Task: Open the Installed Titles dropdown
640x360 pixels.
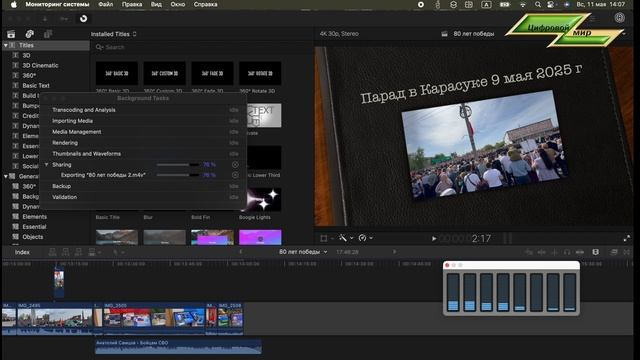Action: click(113, 34)
